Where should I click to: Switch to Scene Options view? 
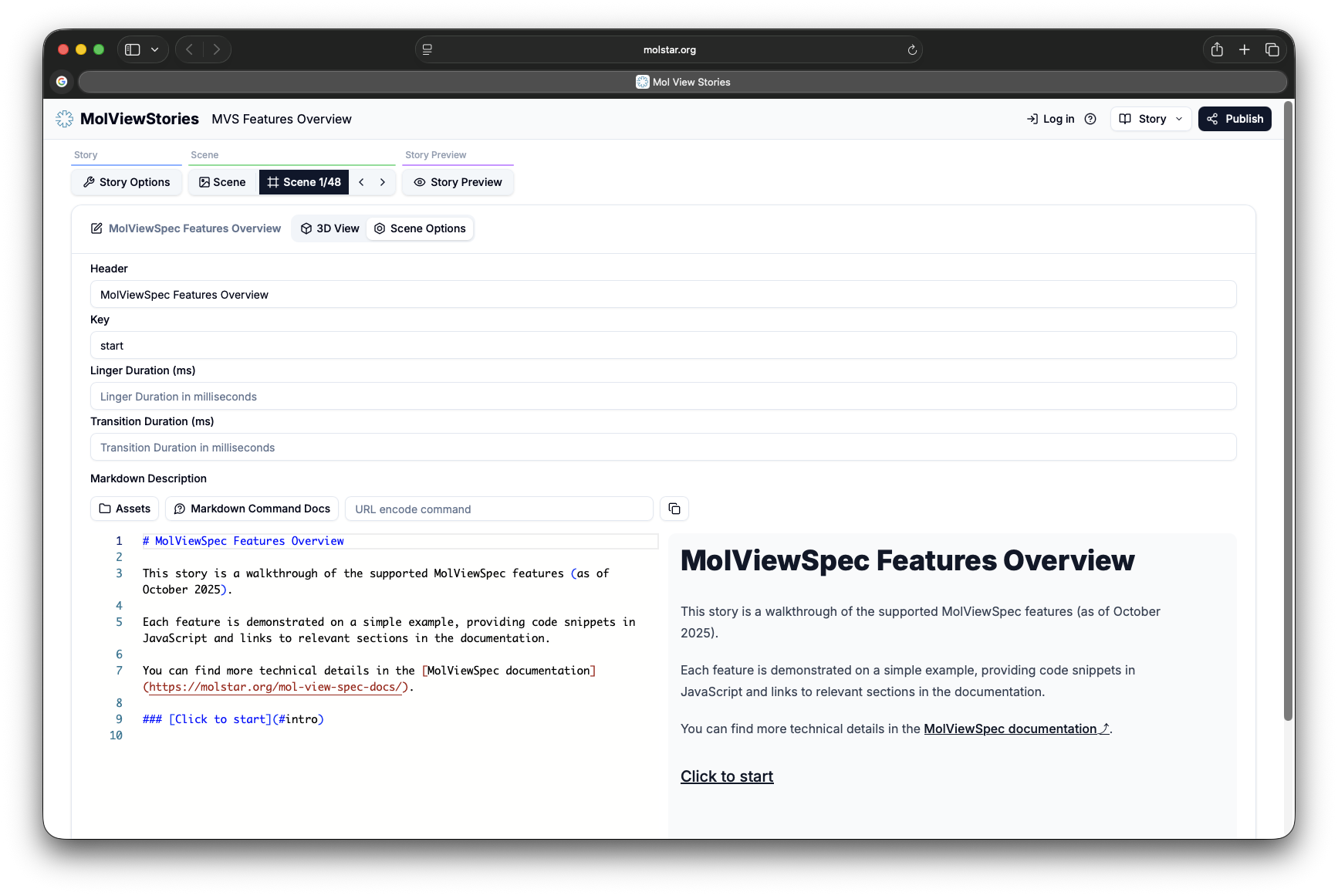(x=420, y=228)
